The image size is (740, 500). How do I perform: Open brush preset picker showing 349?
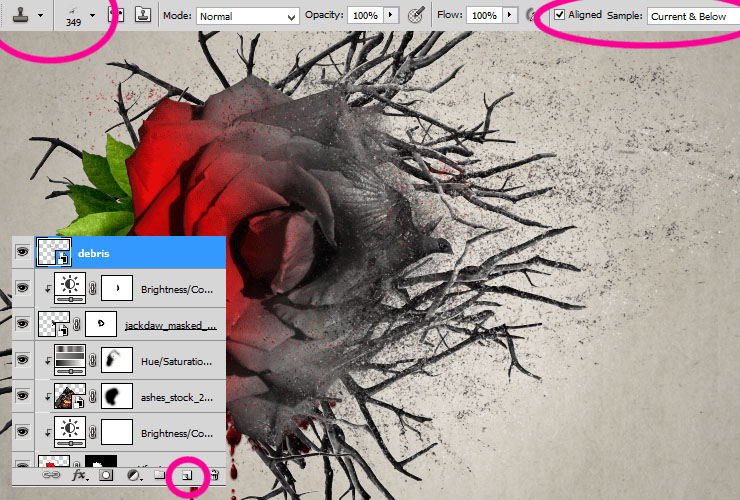[x=73, y=16]
